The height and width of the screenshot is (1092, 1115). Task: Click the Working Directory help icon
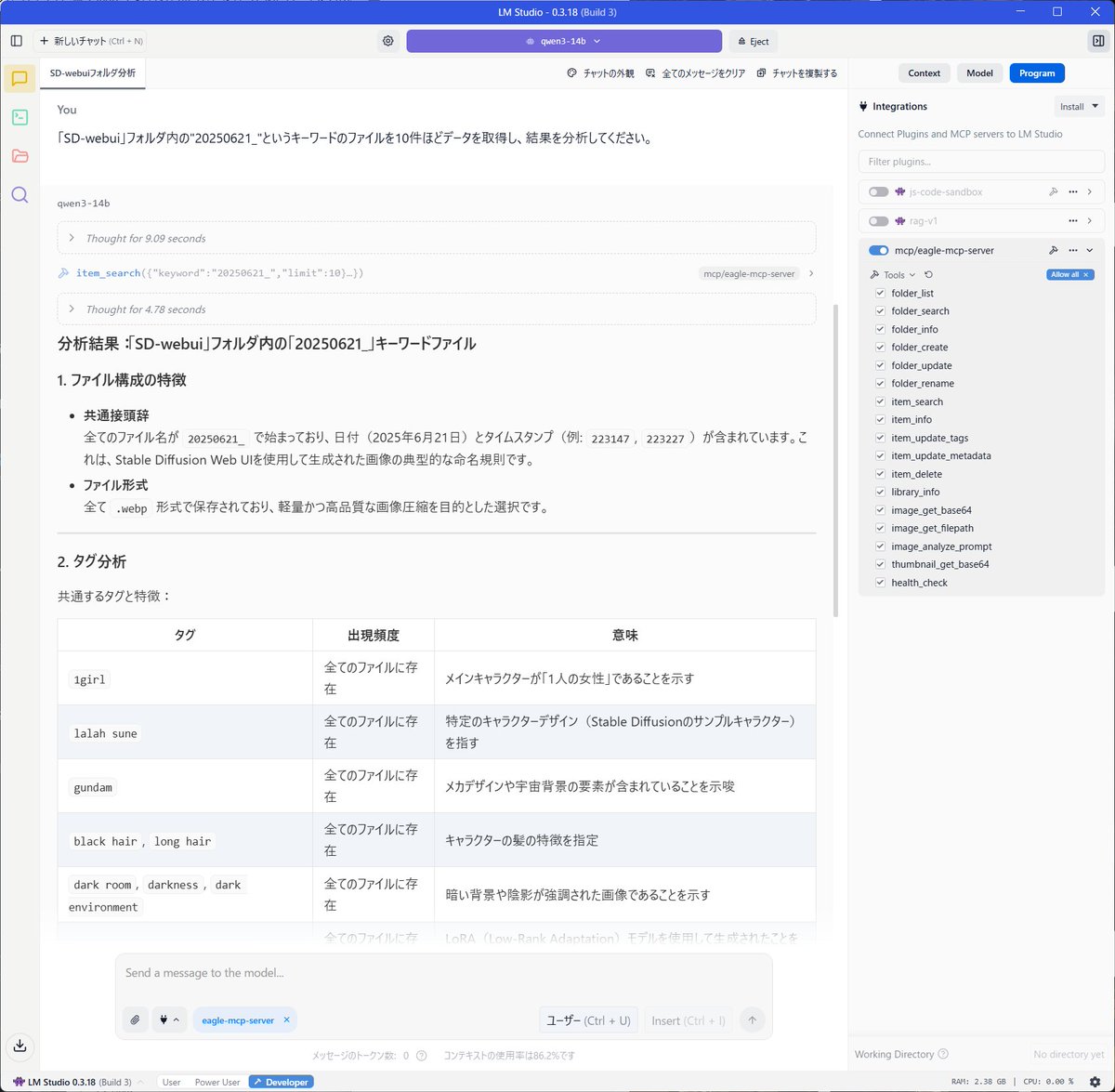point(943,1054)
